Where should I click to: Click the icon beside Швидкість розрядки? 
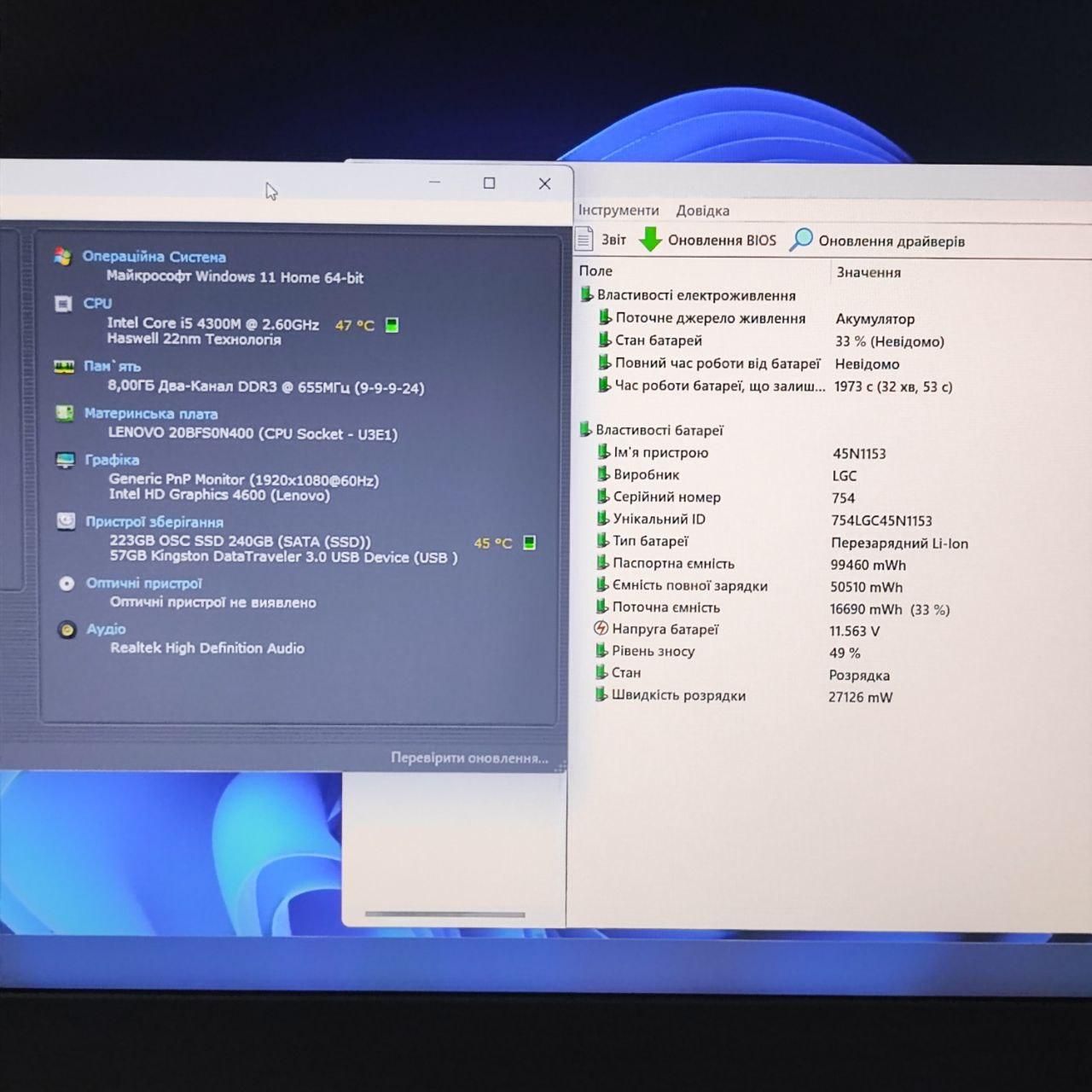point(601,694)
